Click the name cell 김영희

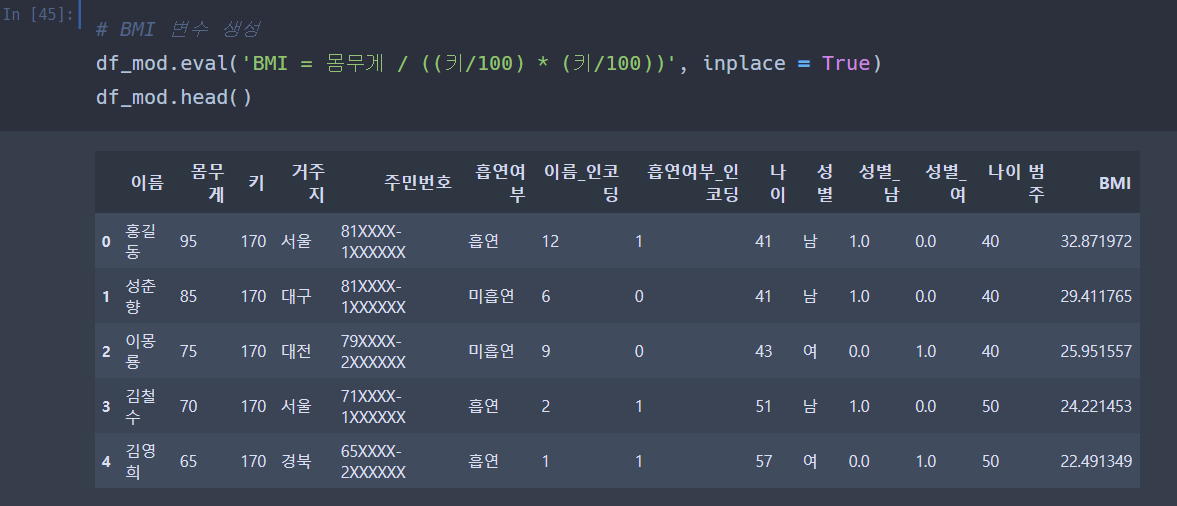(x=140, y=461)
